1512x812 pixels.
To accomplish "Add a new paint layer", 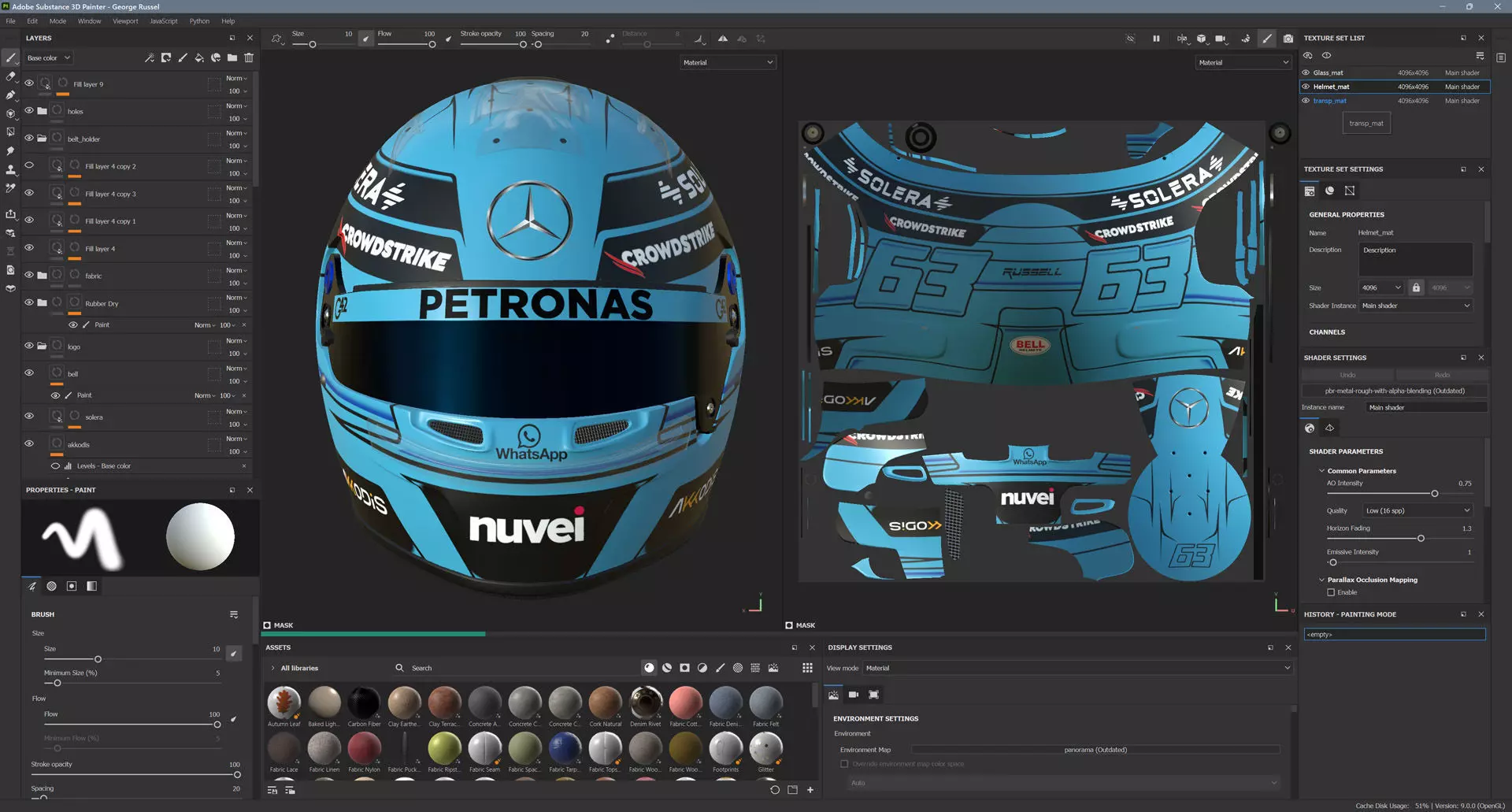I will tap(183, 57).
